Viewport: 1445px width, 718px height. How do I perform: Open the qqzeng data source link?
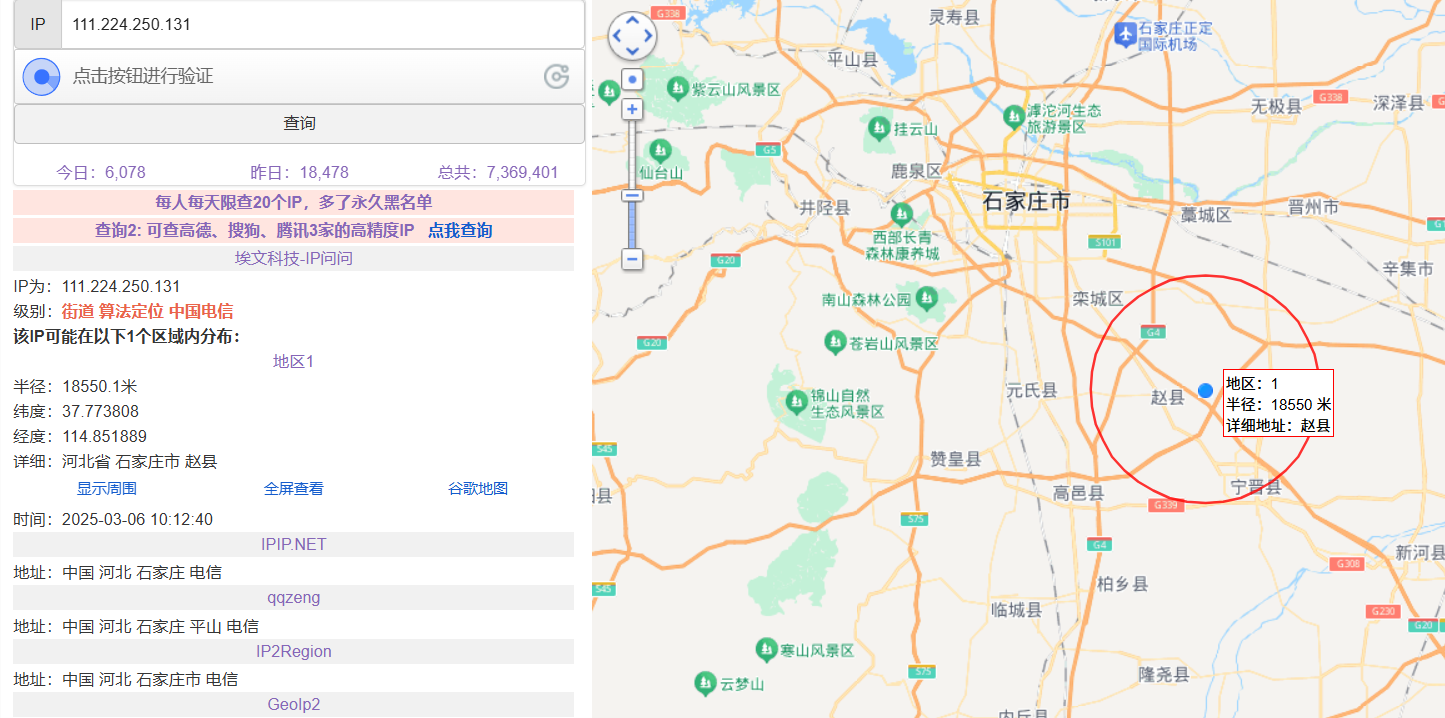pyautogui.click(x=292, y=597)
